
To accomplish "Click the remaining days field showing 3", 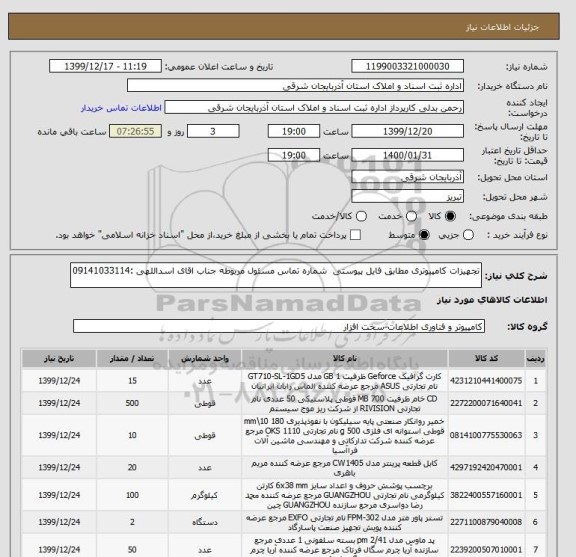I will (213, 131).
